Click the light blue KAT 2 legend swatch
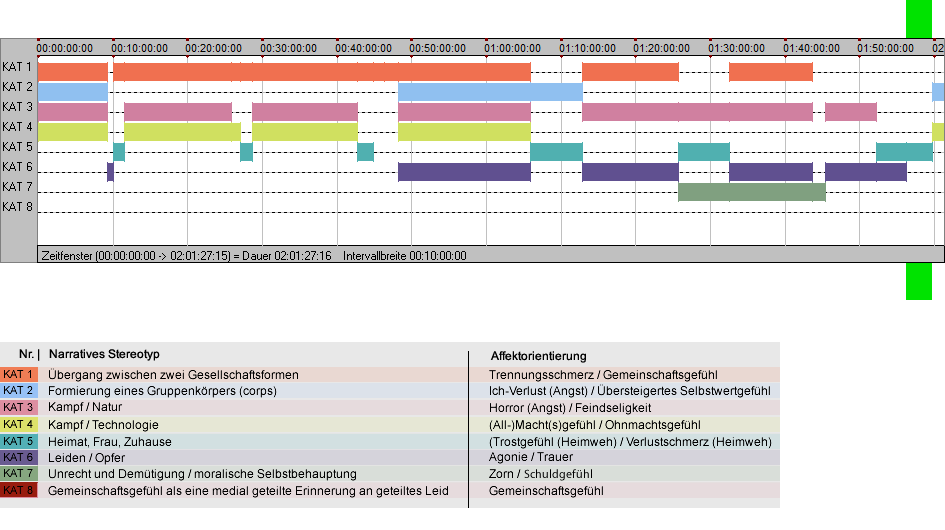The height and width of the screenshot is (530, 945). (x=19, y=391)
